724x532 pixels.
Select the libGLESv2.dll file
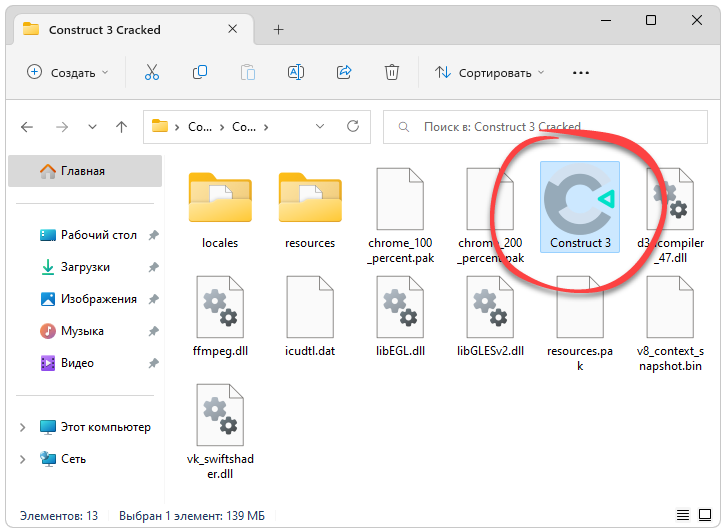click(x=490, y=317)
